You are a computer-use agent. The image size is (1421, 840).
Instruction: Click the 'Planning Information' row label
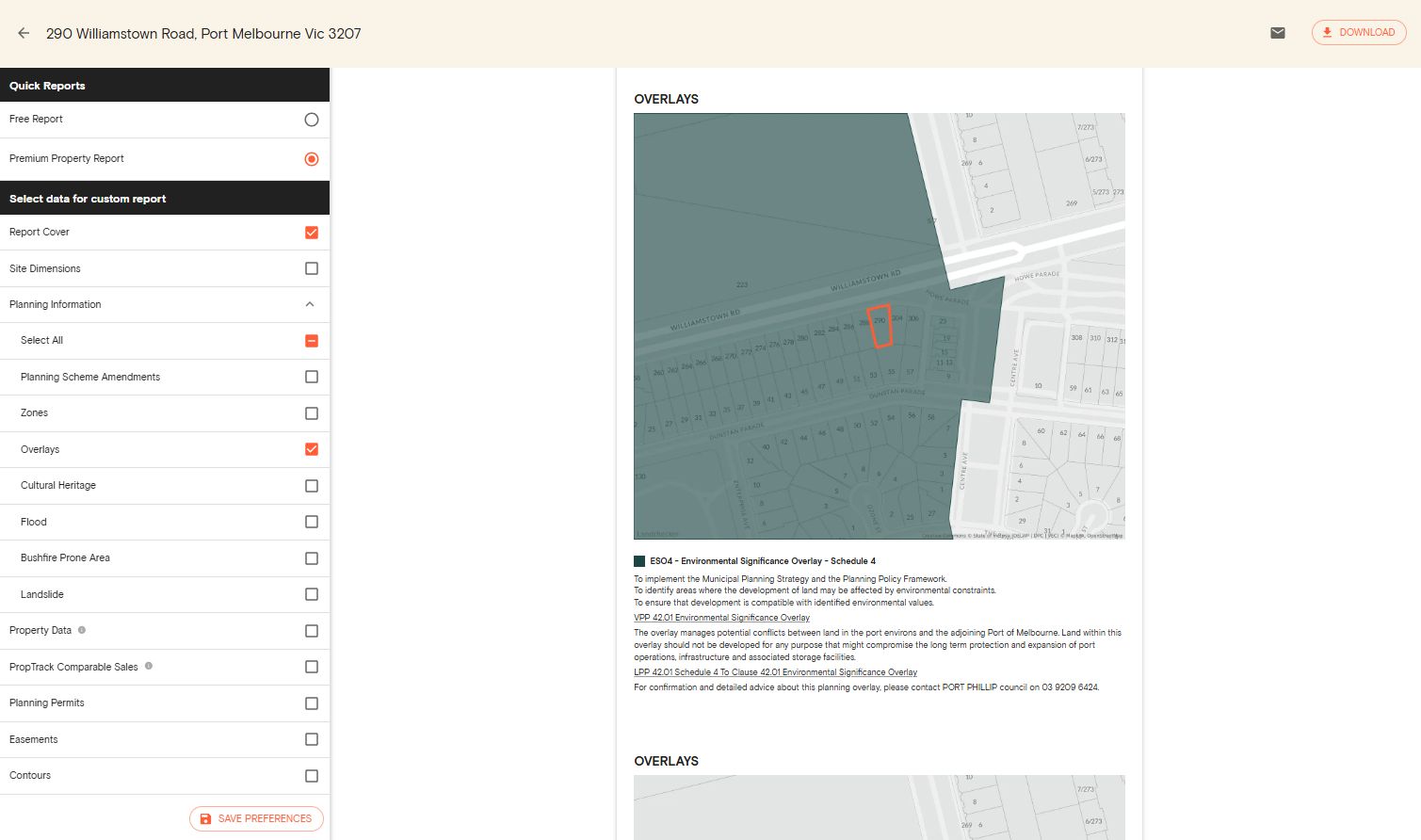(x=56, y=304)
